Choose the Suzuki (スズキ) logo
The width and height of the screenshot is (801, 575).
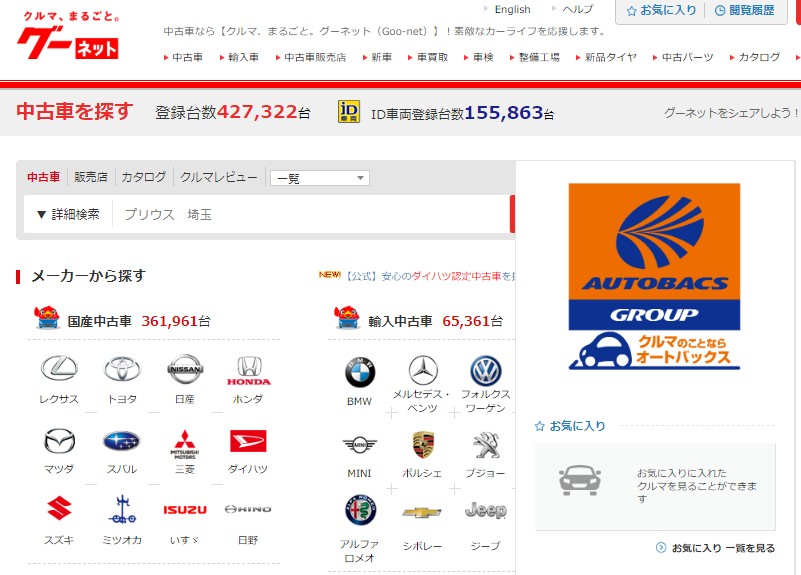click(59, 509)
